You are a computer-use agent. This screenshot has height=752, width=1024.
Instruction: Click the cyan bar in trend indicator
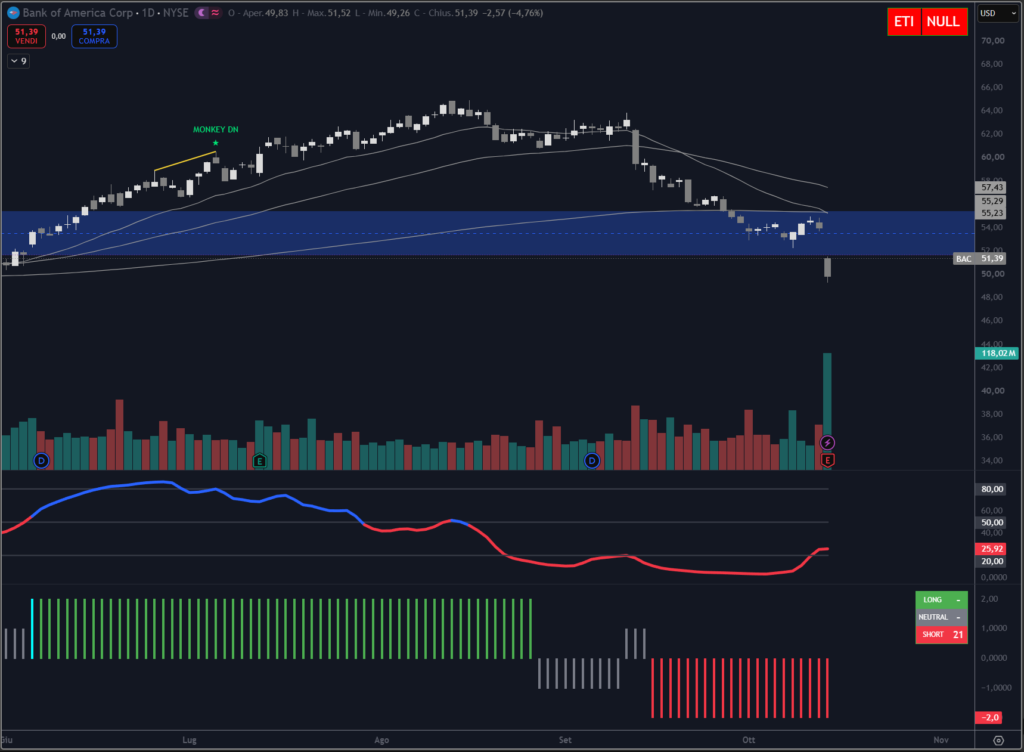[x=32, y=628]
